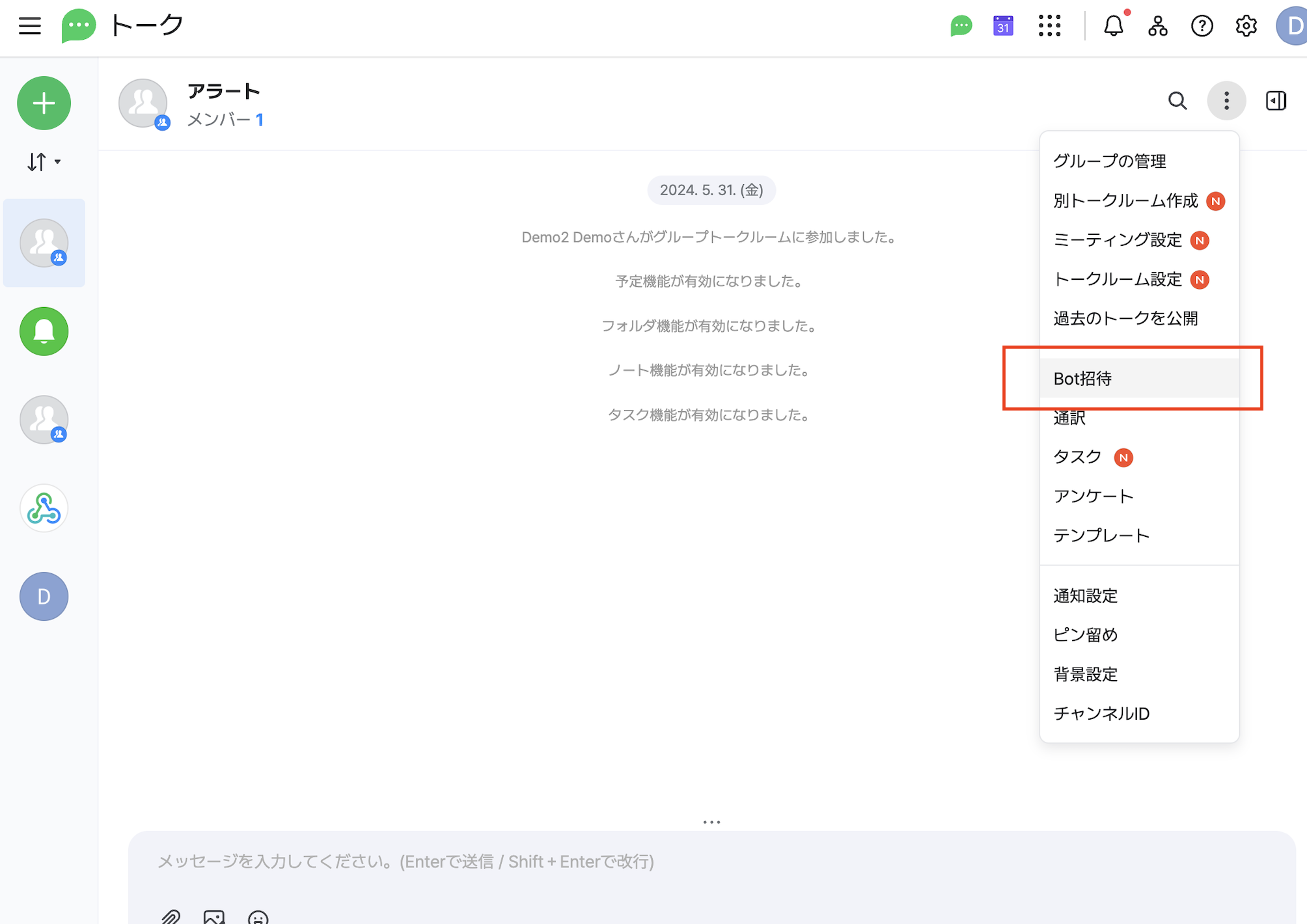Open the calendar app icon
Viewport: 1307px width, 924px height.
[1003, 26]
